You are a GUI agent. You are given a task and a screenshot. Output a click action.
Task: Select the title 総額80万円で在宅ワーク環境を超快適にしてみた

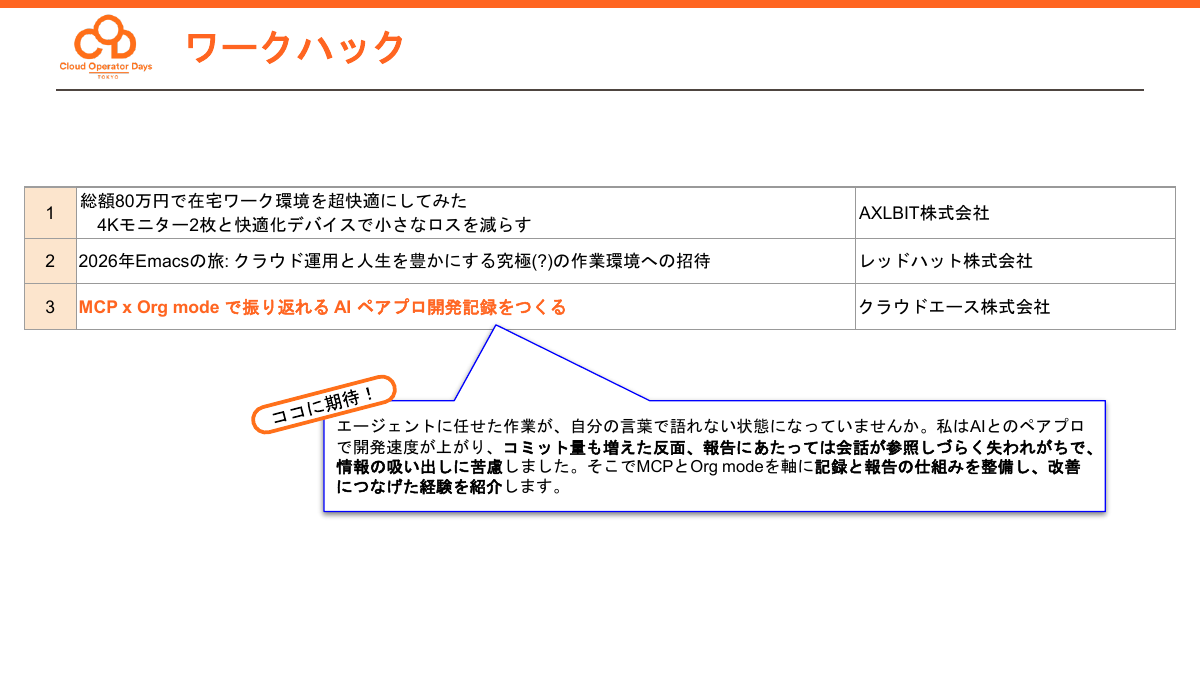[274, 201]
